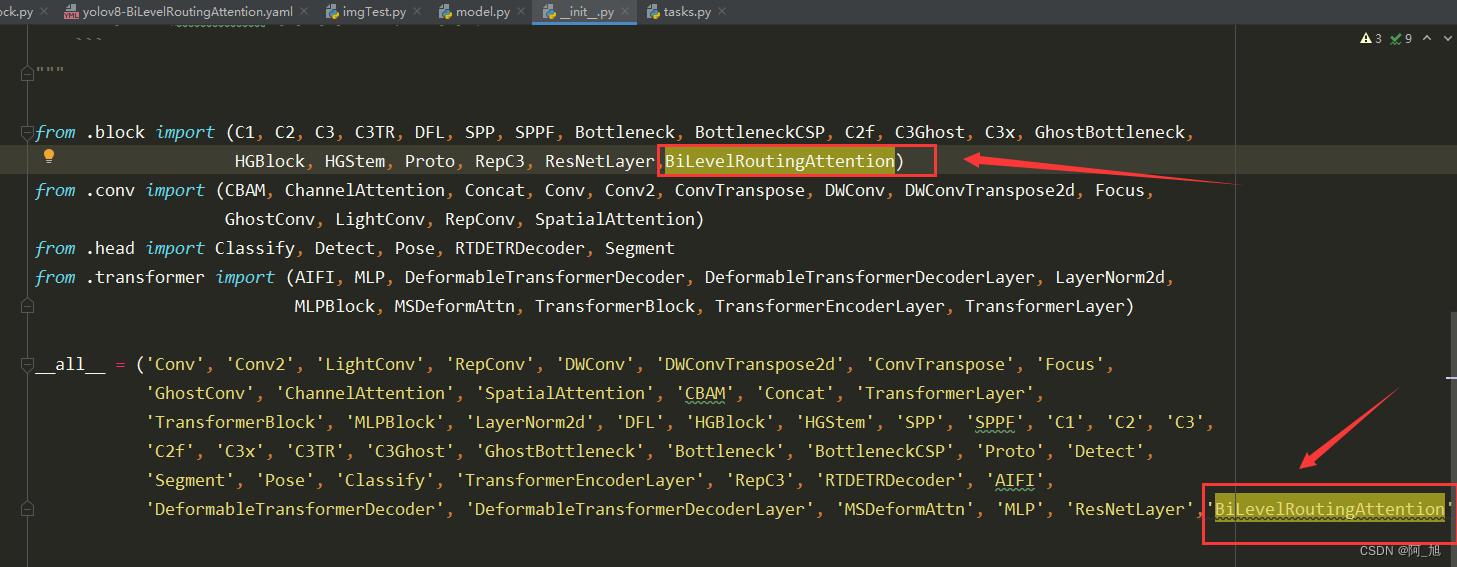Click the .head module name
1457x567 pixels.
[110, 248]
